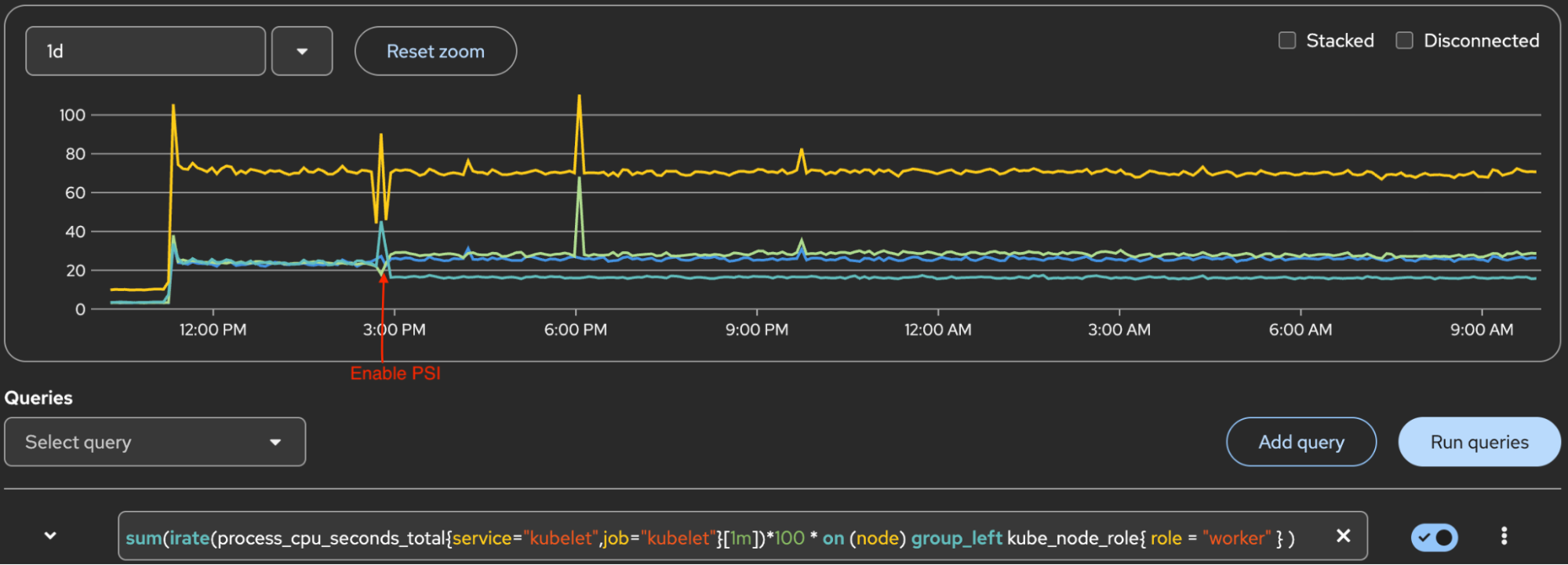Image resolution: width=1568 pixels, height=565 pixels.
Task: Click the Add query button
Action: [x=1301, y=443]
